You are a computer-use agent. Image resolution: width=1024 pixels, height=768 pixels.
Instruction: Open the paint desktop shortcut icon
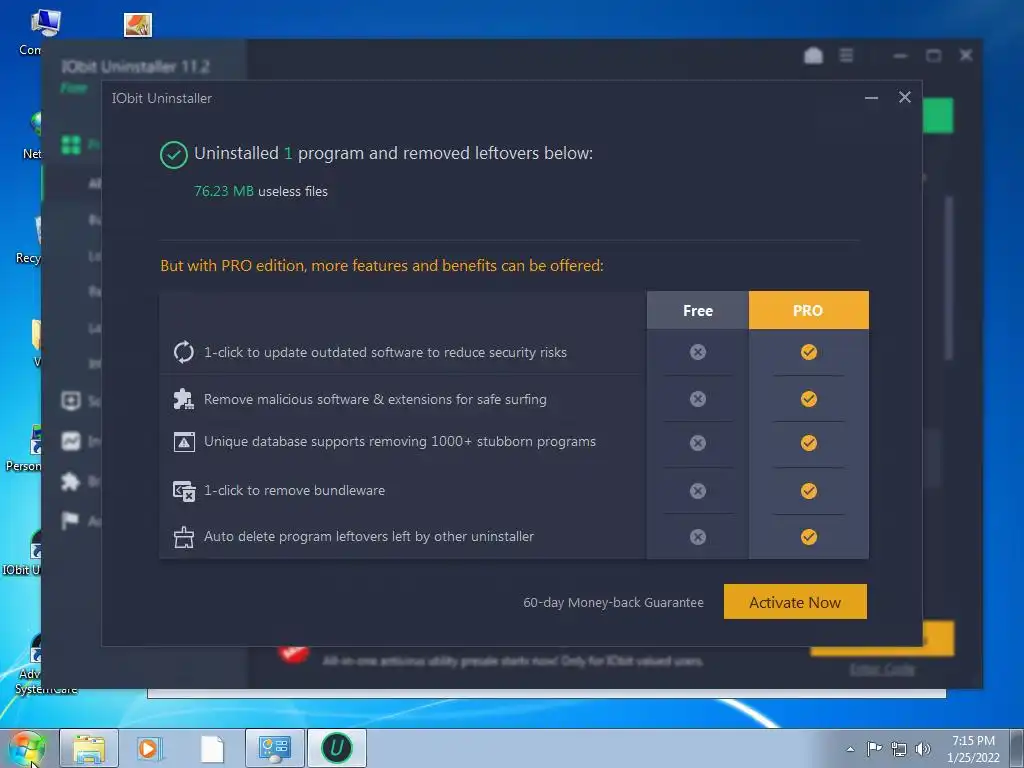pos(138,25)
